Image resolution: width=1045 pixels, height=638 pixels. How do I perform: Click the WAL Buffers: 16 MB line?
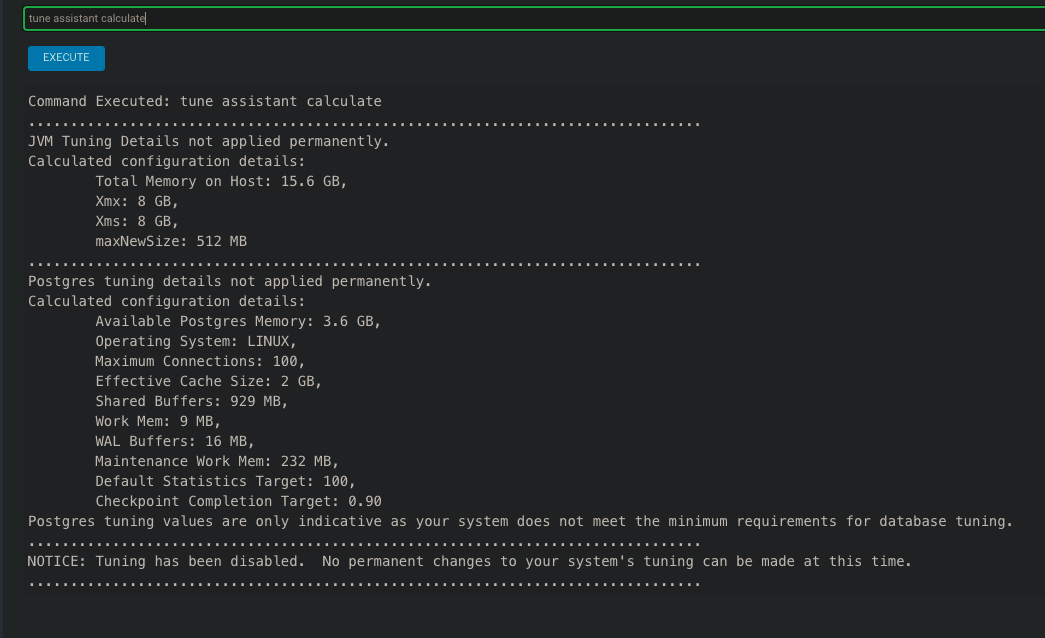[175, 441]
